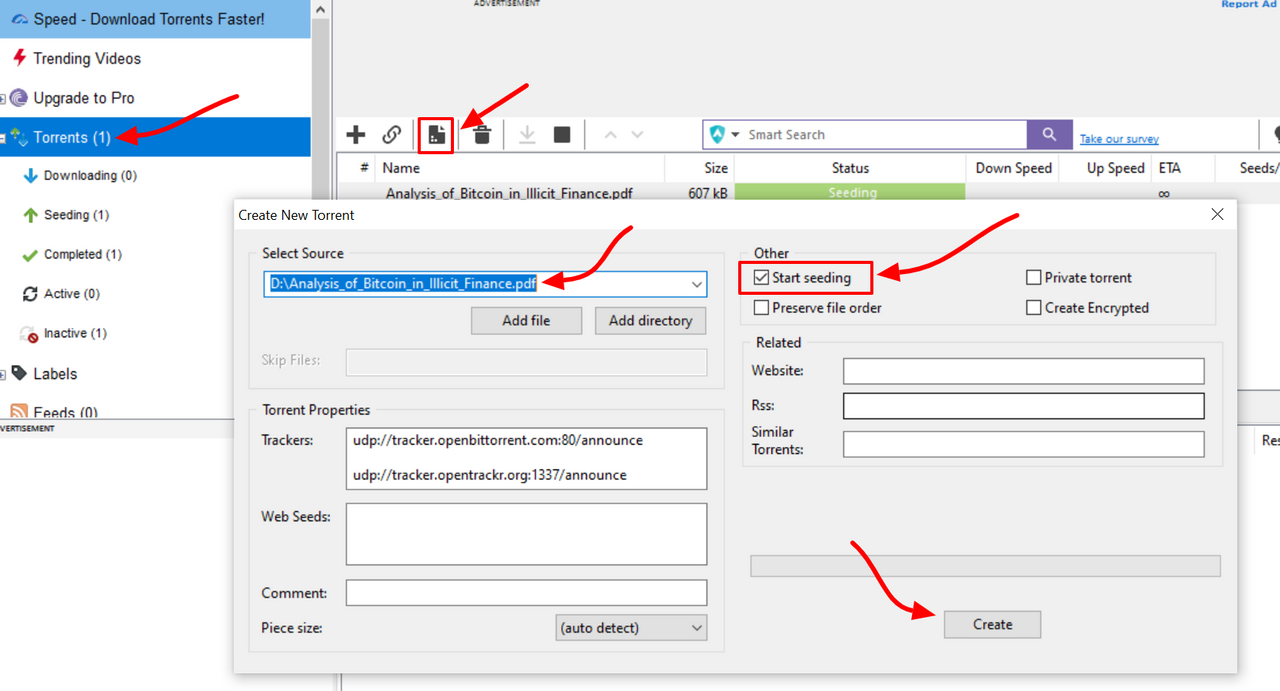The image size is (1280, 691).
Task: Open the Piece size auto detect dropdown
Action: [x=631, y=628]
